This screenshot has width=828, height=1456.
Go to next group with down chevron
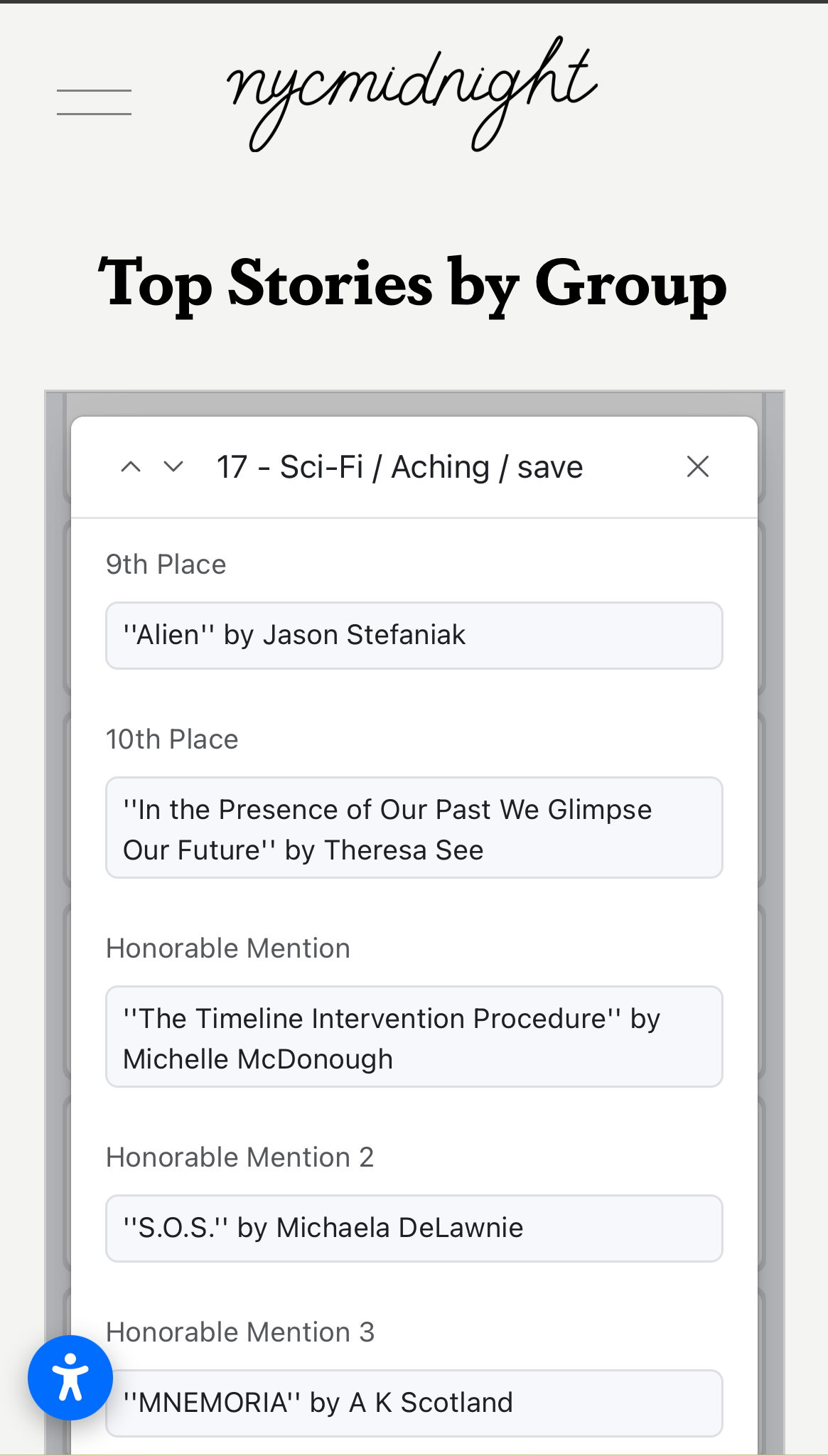(173, 467)
